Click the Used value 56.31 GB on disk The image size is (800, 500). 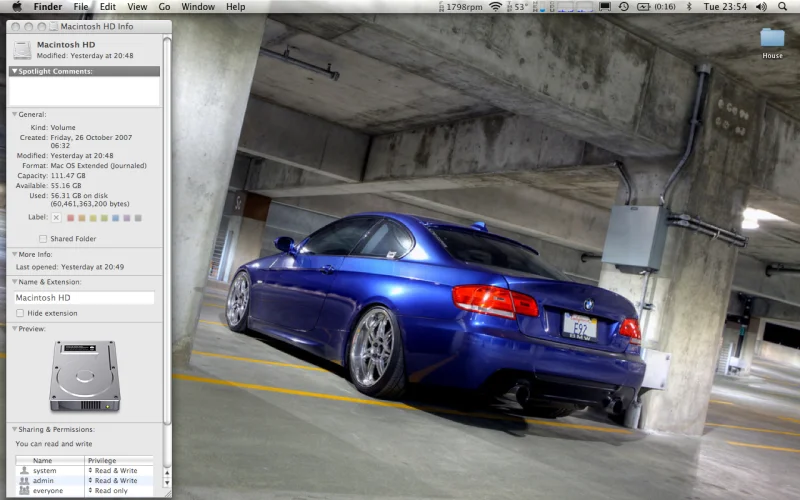point(79,195)
